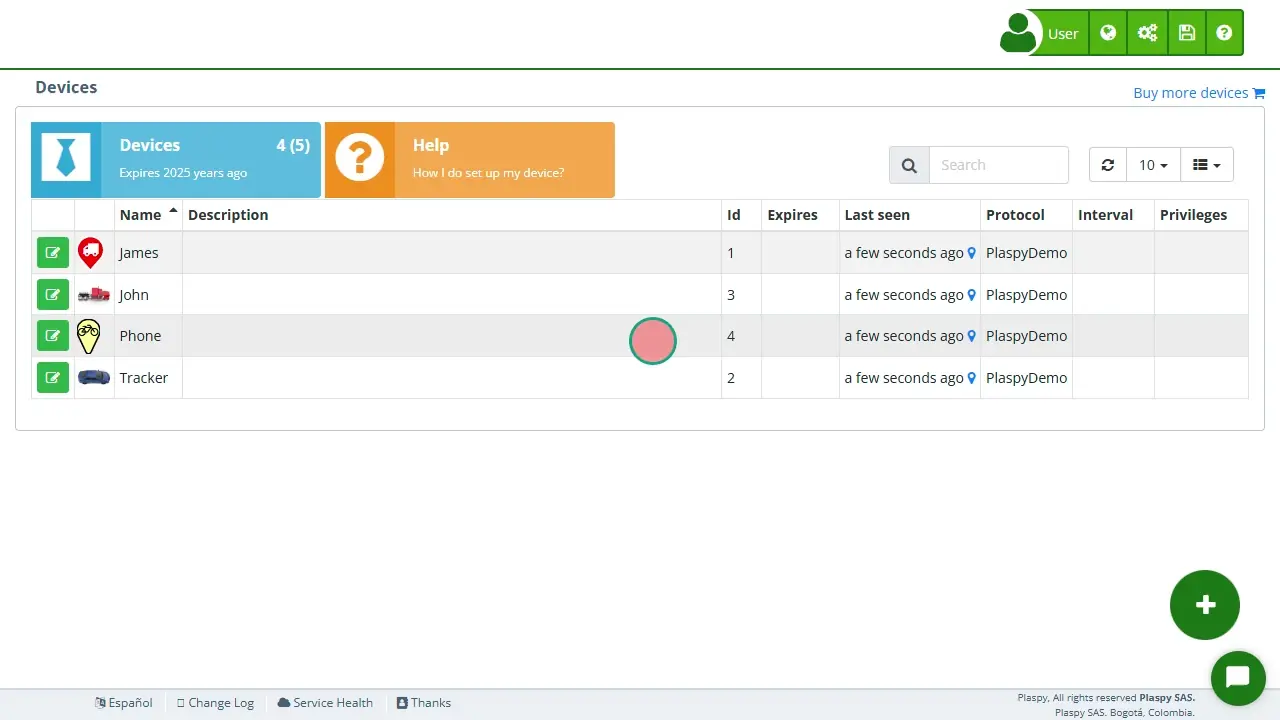Edit the James device with its pencil icon
The height and width of the screenshot is (720, 1280).
(x=52, y=252)
